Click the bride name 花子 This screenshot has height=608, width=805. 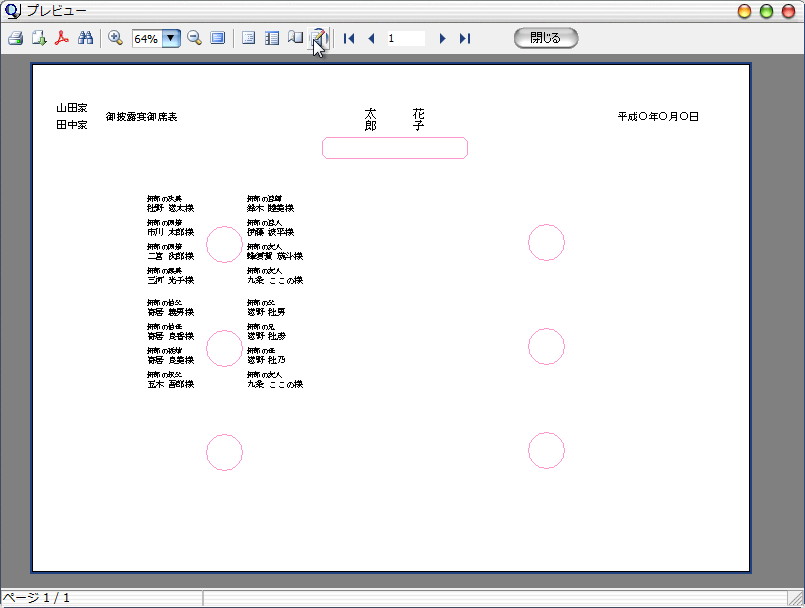click(x=418, y=120)
